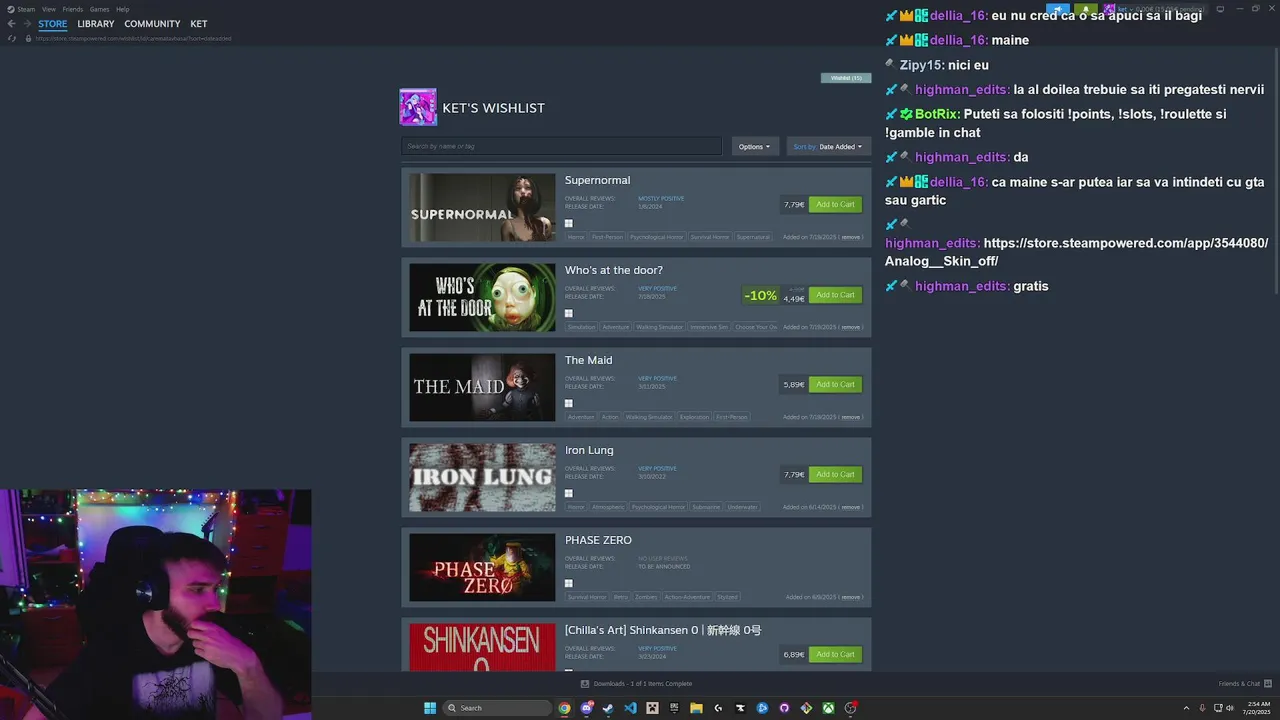This screenshot has width=1280, height=720.
Task: Open the Who's at the door? thumbnail
Action: [482, 298]
